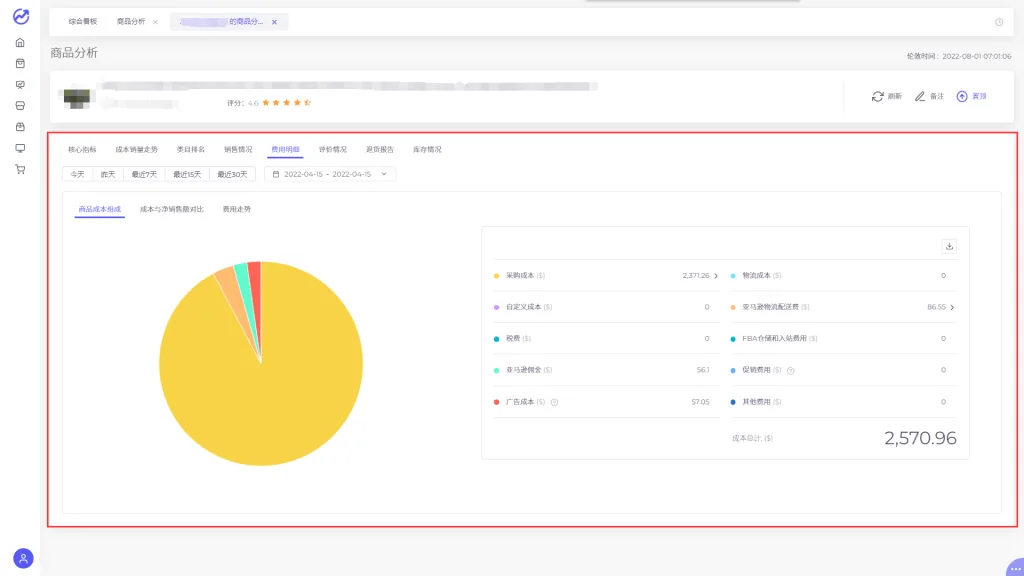Click the 2,570.96 total cost figure

[x=920, y=438]
